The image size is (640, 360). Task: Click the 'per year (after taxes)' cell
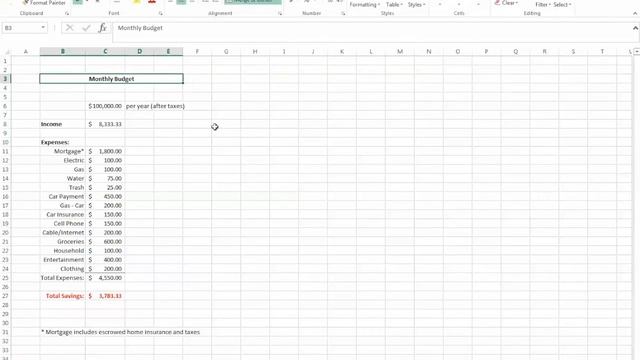[155, 106]
